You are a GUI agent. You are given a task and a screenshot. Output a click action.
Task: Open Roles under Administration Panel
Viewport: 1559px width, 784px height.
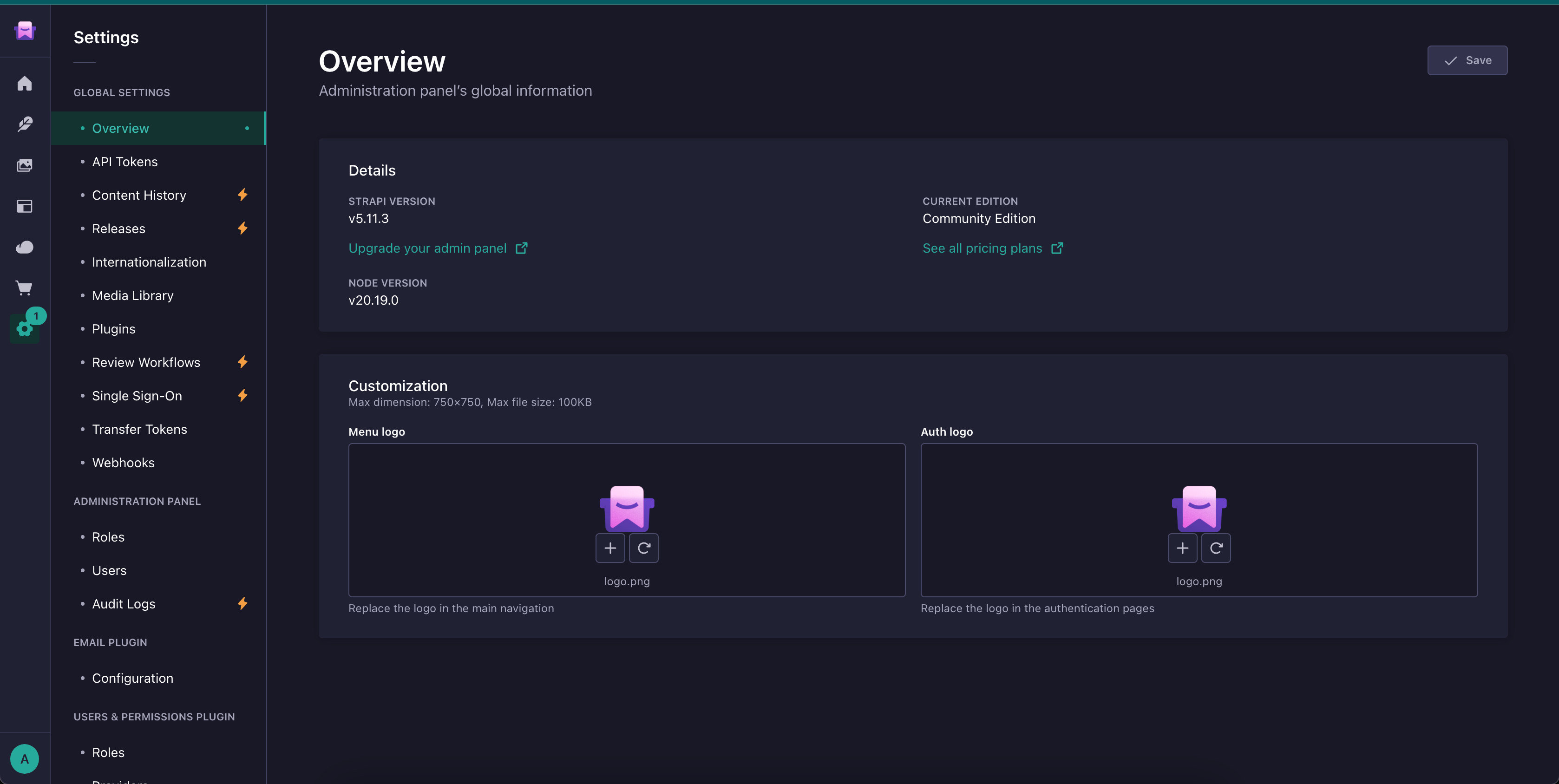click(158, 537)
